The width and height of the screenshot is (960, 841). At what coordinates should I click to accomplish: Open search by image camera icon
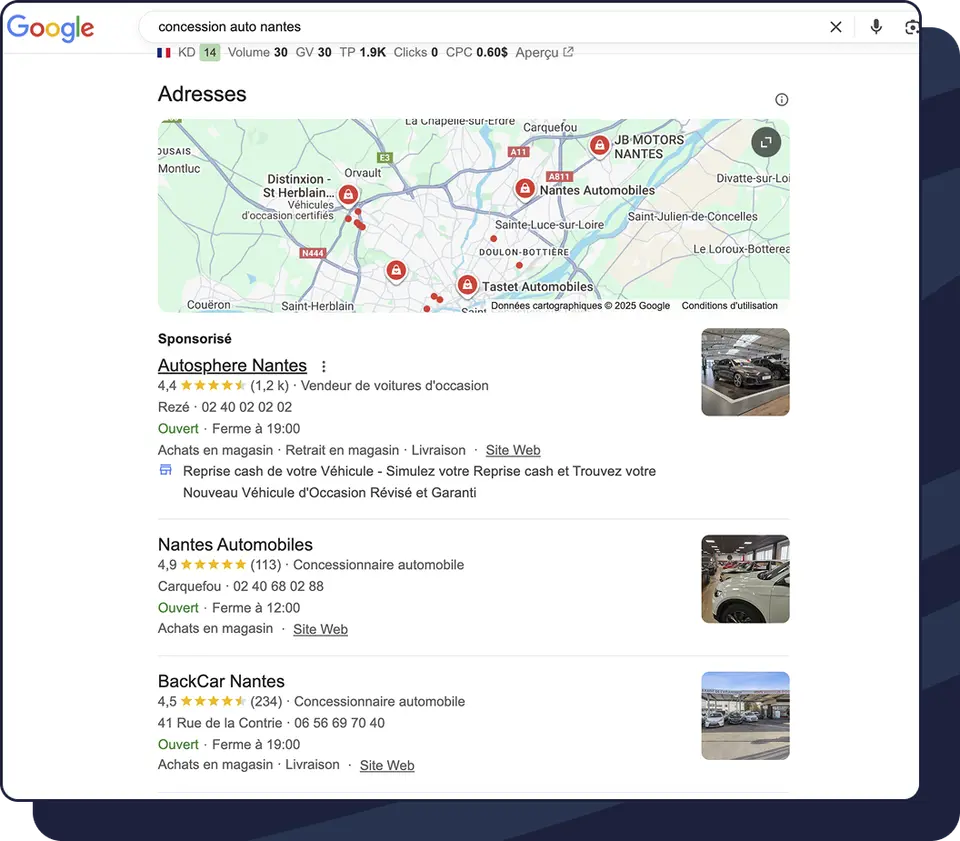click(911, 27)
